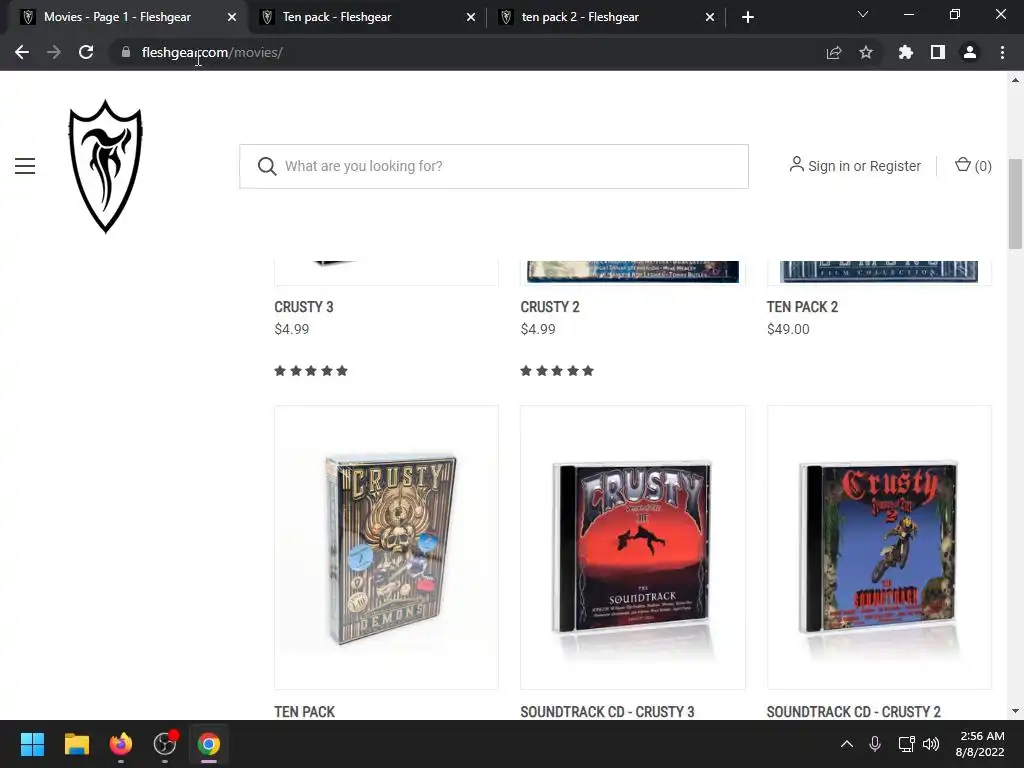Open the clock showing 2:56 AM
The height and width of the screenshot is (768, 1024).
(980, 744)
